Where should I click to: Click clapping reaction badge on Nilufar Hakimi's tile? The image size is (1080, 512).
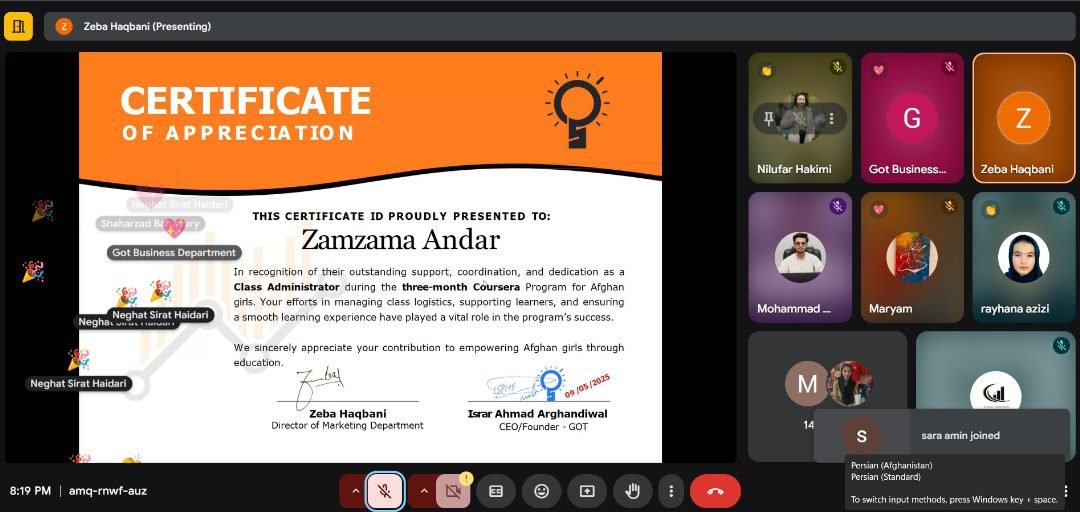tap(766, 70)
